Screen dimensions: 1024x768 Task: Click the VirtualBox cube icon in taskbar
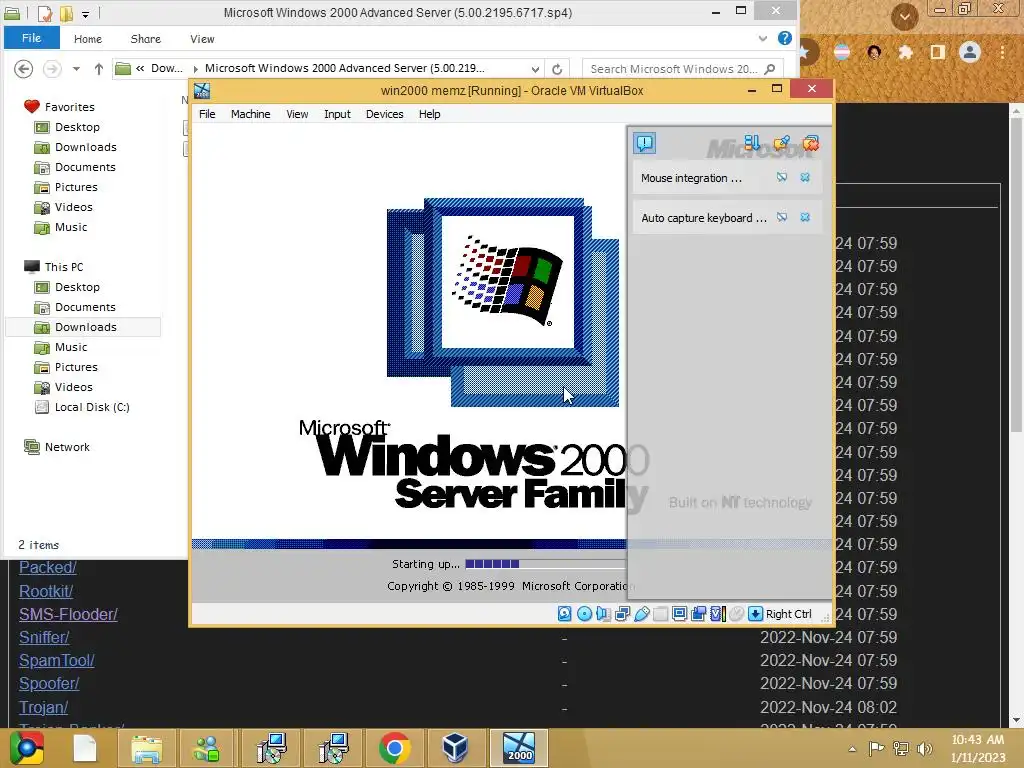tap(455, 748)
